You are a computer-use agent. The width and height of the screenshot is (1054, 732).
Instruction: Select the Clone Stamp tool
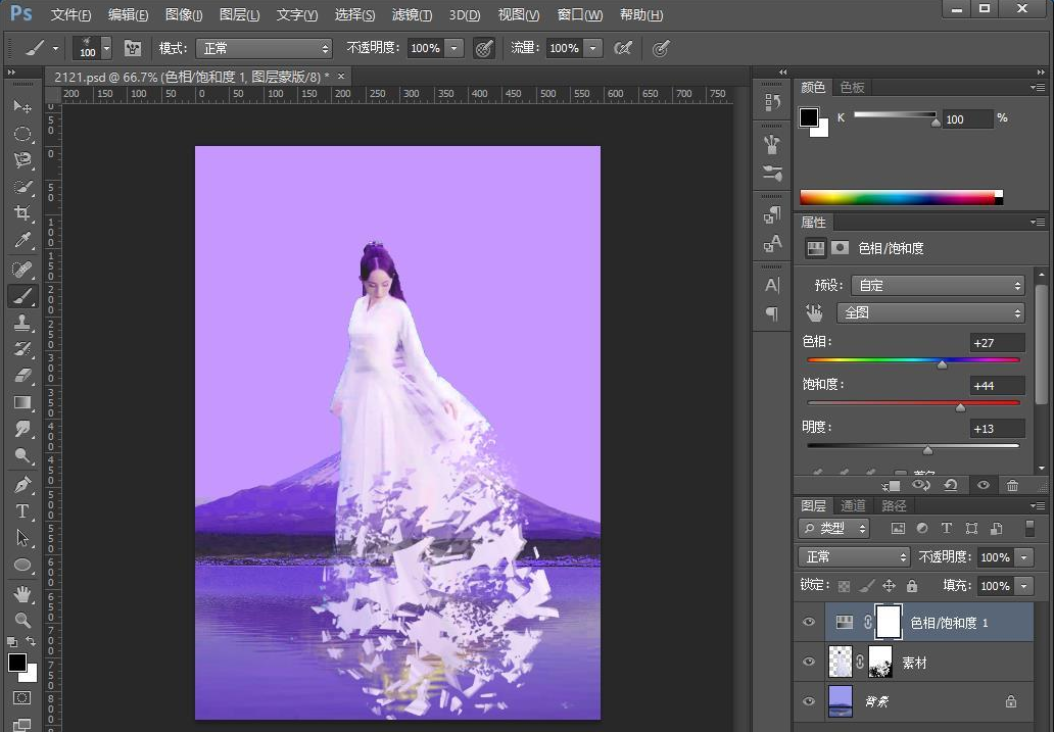click(x=22, y=322)
